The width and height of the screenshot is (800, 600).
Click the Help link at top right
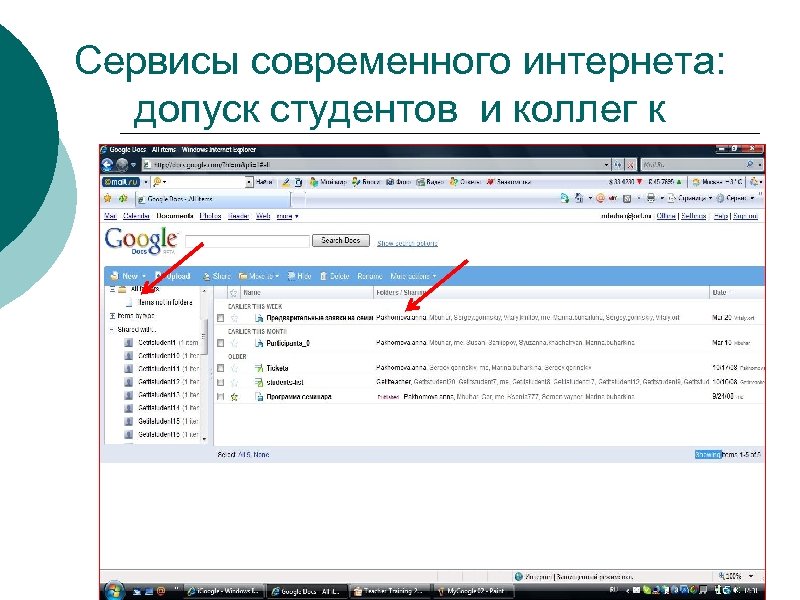click(721, 216)
